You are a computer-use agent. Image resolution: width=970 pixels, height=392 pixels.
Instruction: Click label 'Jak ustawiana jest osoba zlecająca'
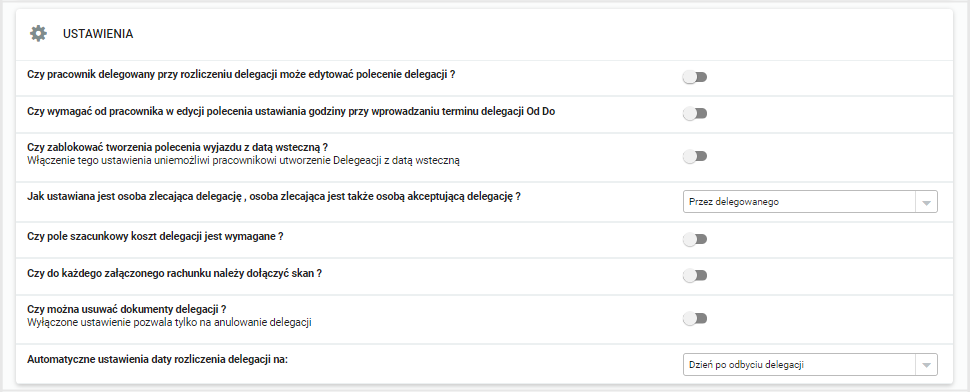(x=274, y=197)
